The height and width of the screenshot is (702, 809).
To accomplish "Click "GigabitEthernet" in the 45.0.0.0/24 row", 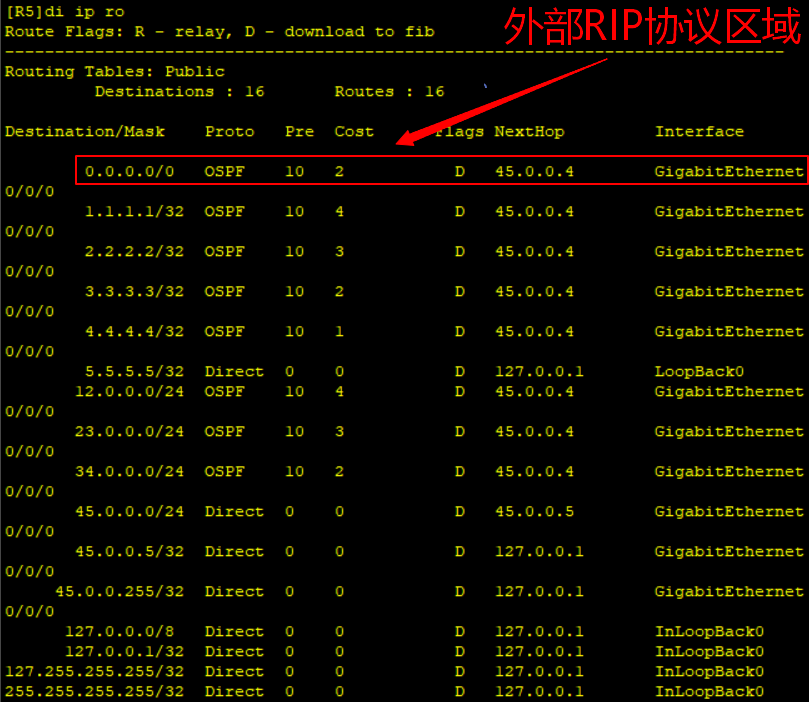I will (729, 512).
